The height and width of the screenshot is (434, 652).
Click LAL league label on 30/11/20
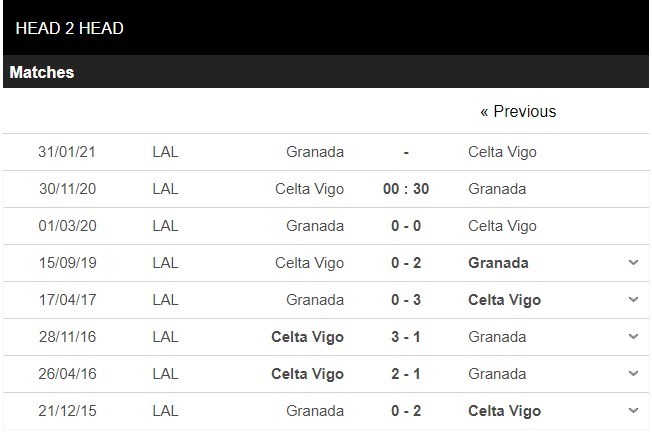click(x=166, y=189)
